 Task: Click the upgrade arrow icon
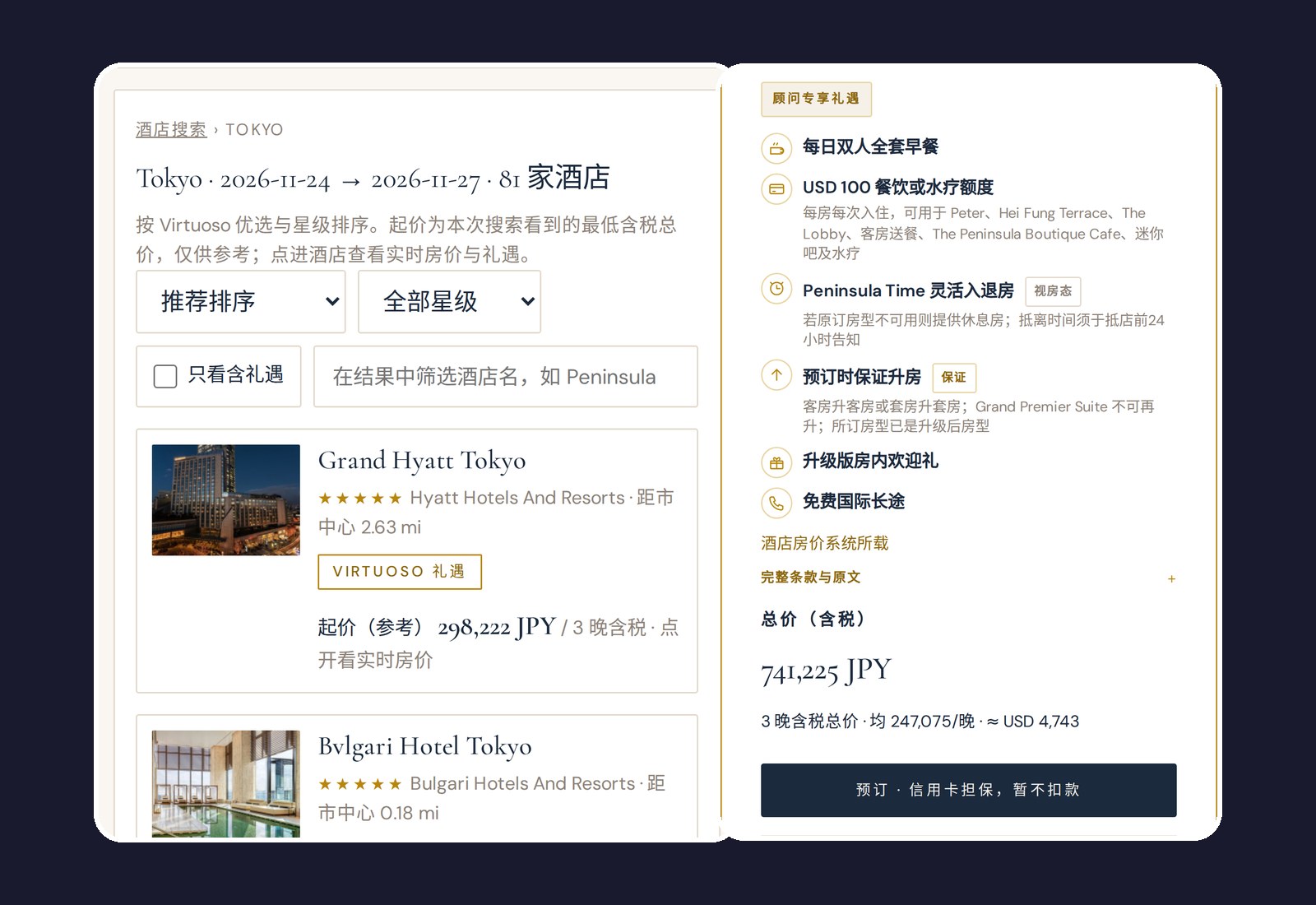pyautogui.click(x=776, y=375)
